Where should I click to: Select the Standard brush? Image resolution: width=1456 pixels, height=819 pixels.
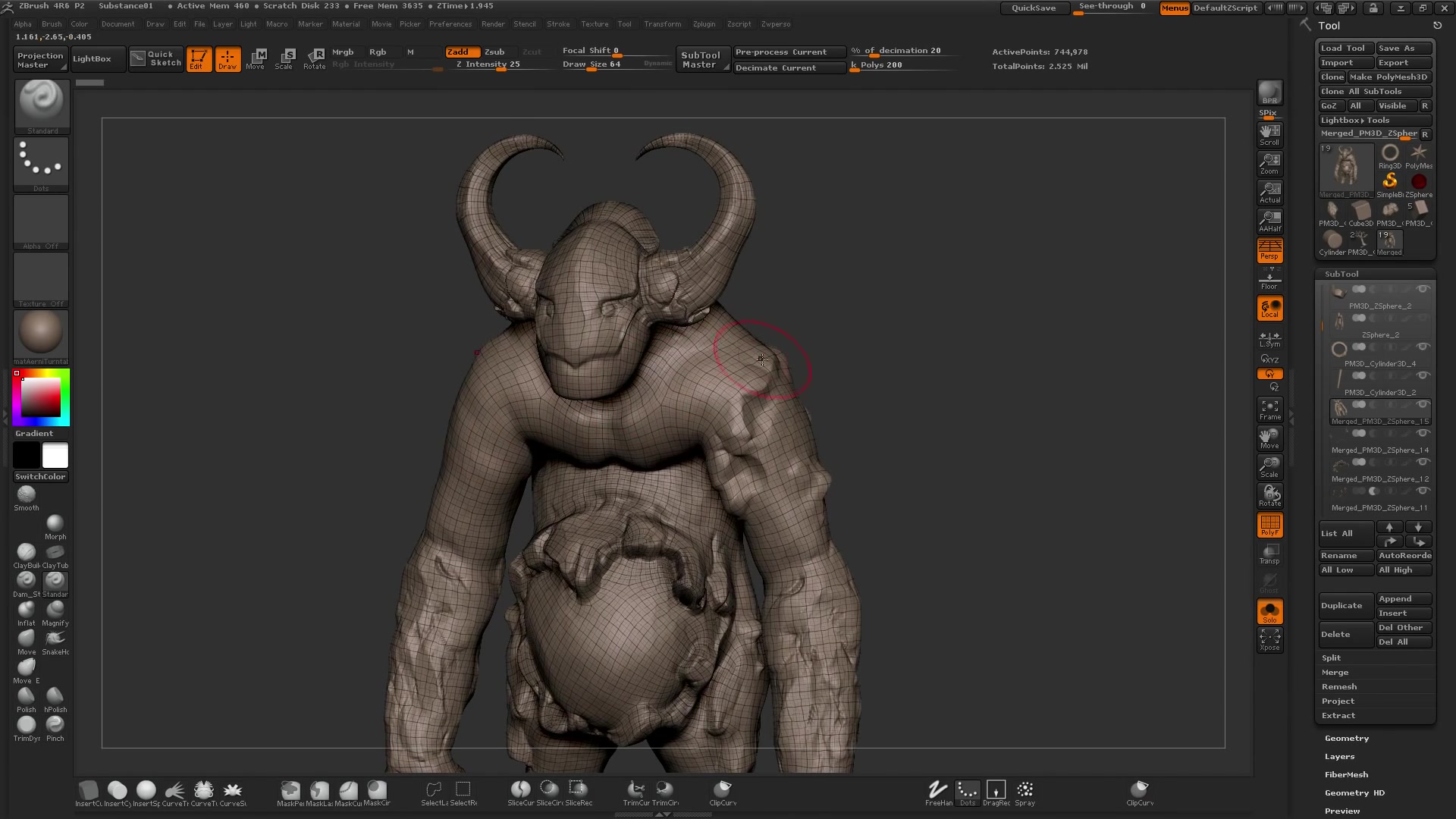click(41, 106)
